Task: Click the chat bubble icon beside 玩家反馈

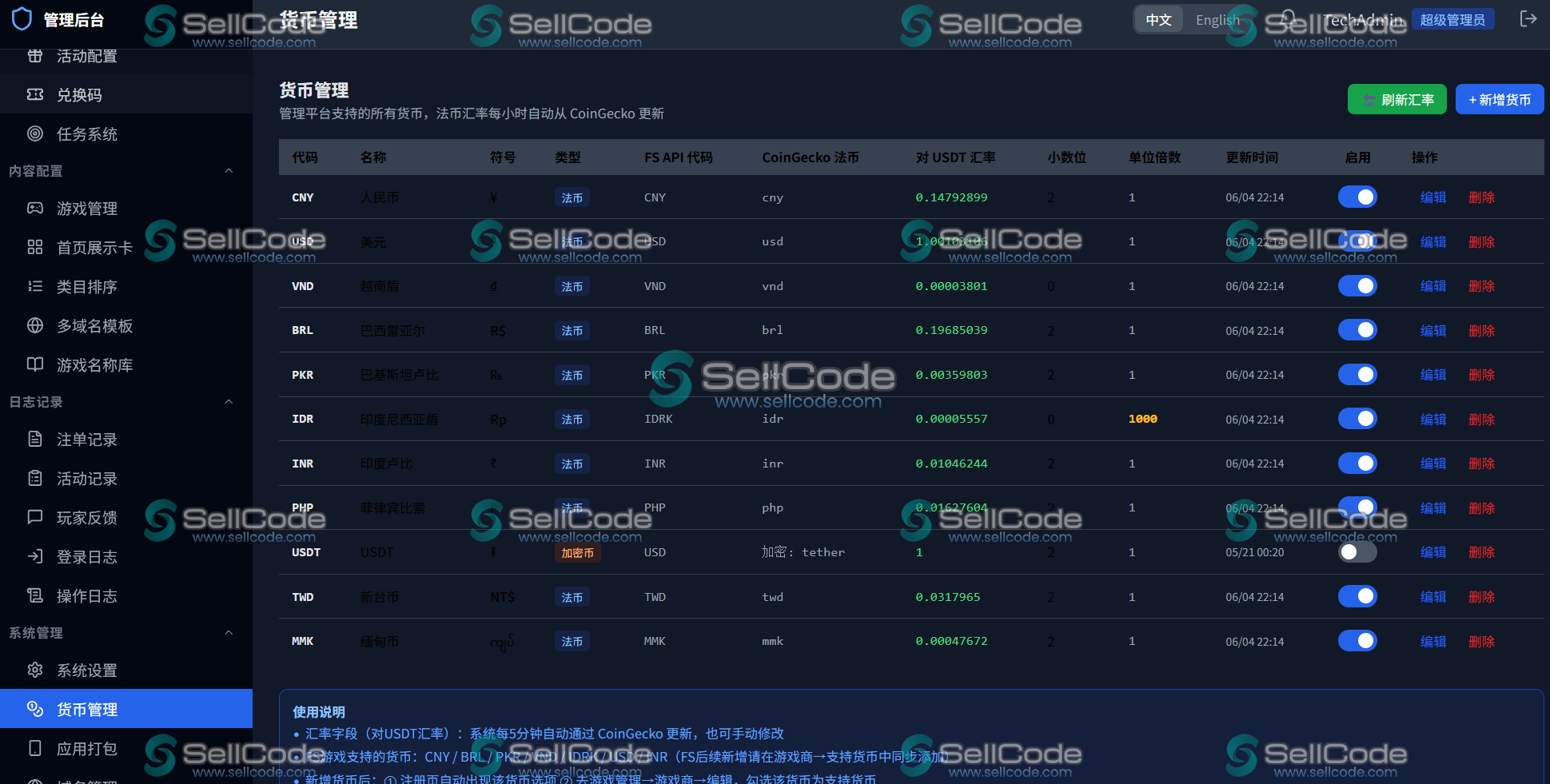Action: tap(35, 517)
